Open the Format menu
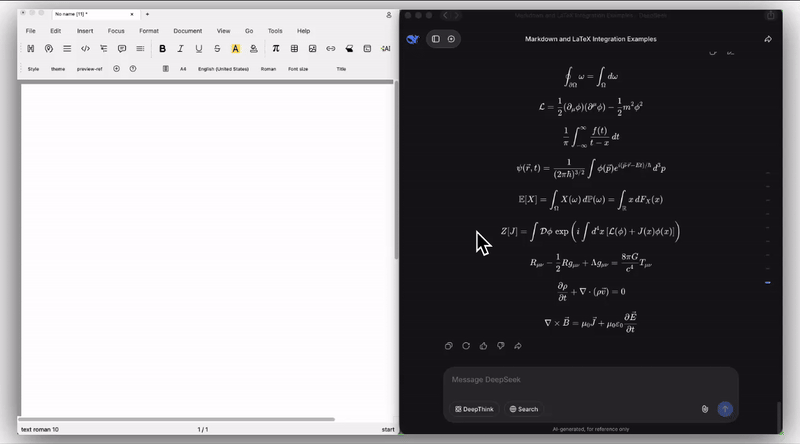 tap(148, 31)
